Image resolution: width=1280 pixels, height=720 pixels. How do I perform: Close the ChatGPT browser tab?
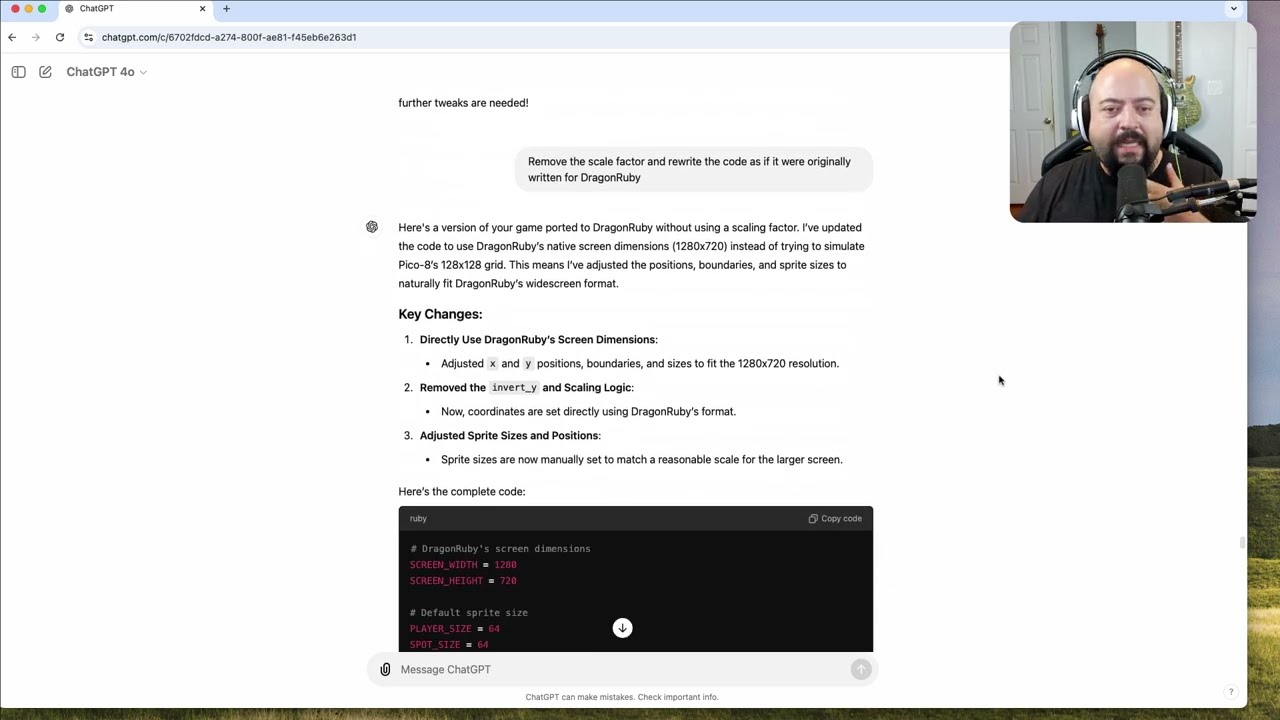tap(202, 9)
